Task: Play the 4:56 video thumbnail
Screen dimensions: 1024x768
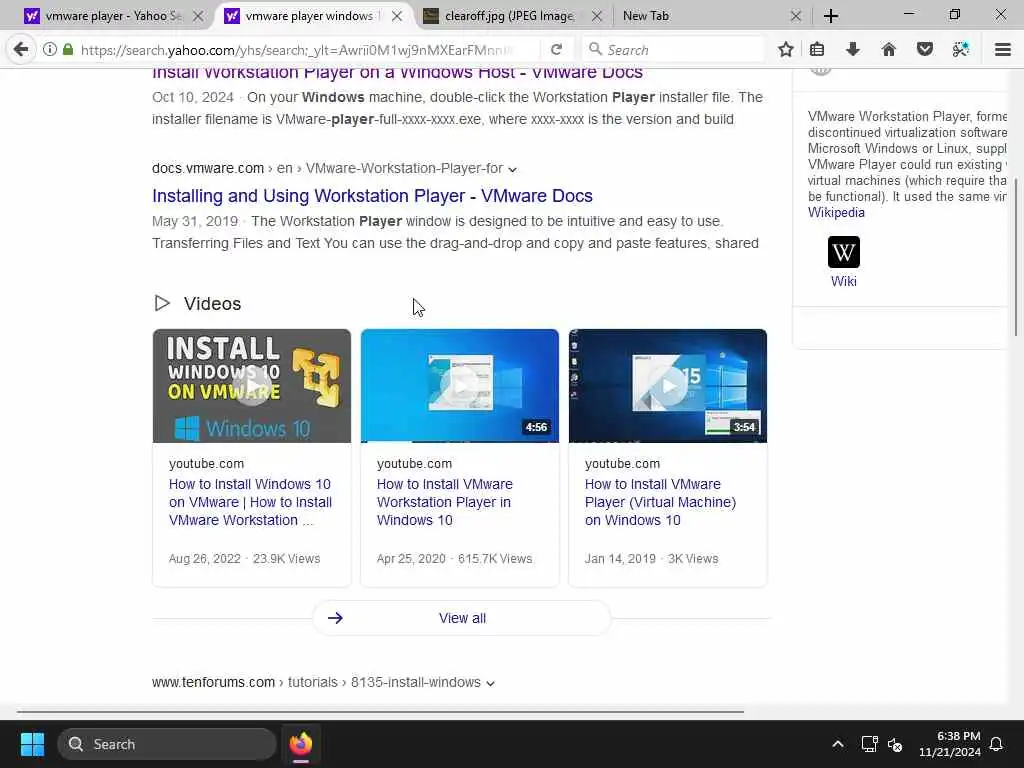Action: point(460,386)
